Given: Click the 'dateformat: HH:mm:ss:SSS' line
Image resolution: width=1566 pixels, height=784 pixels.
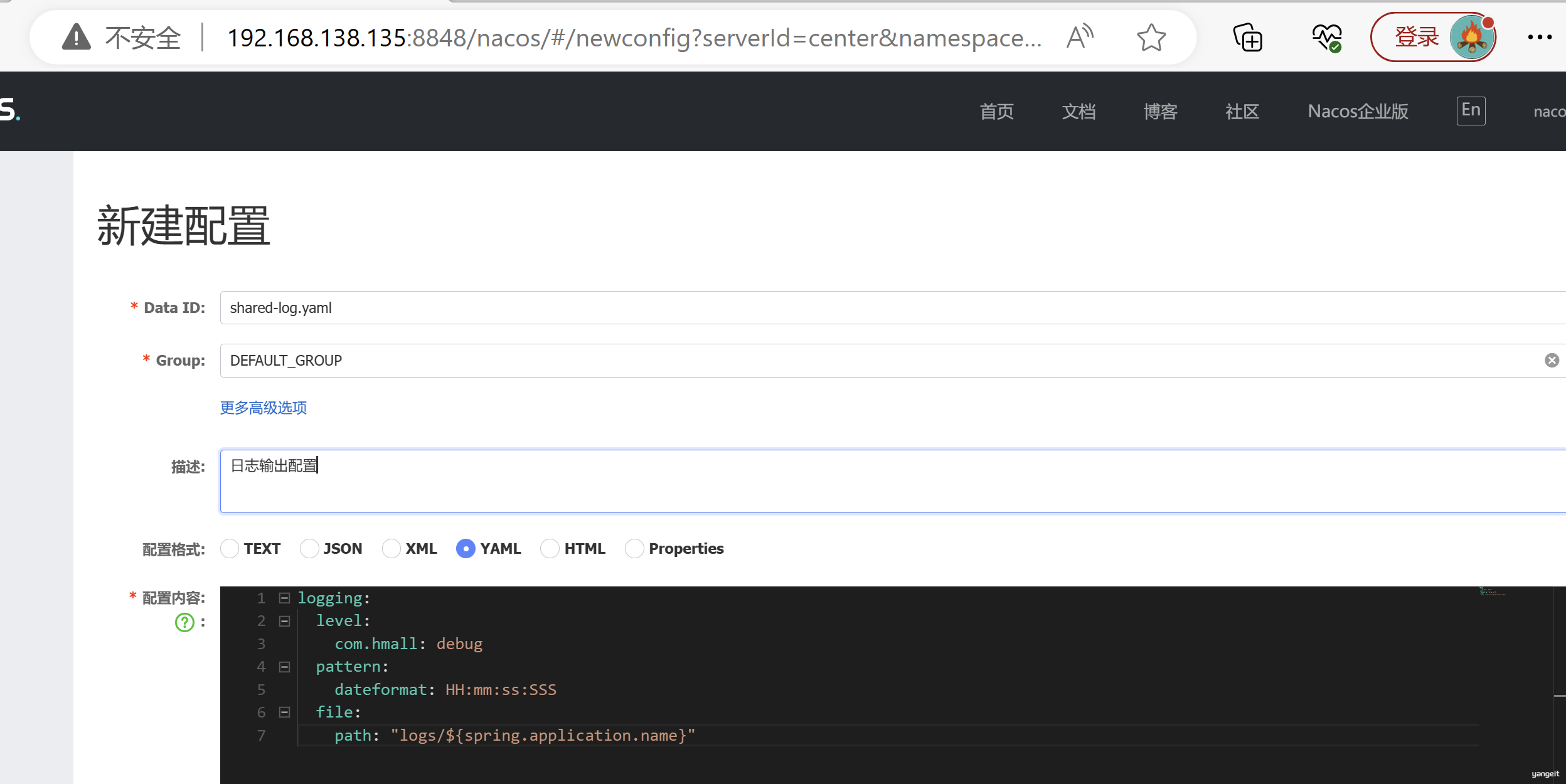Looking at the screenshot, I should (x=445, y=690).
